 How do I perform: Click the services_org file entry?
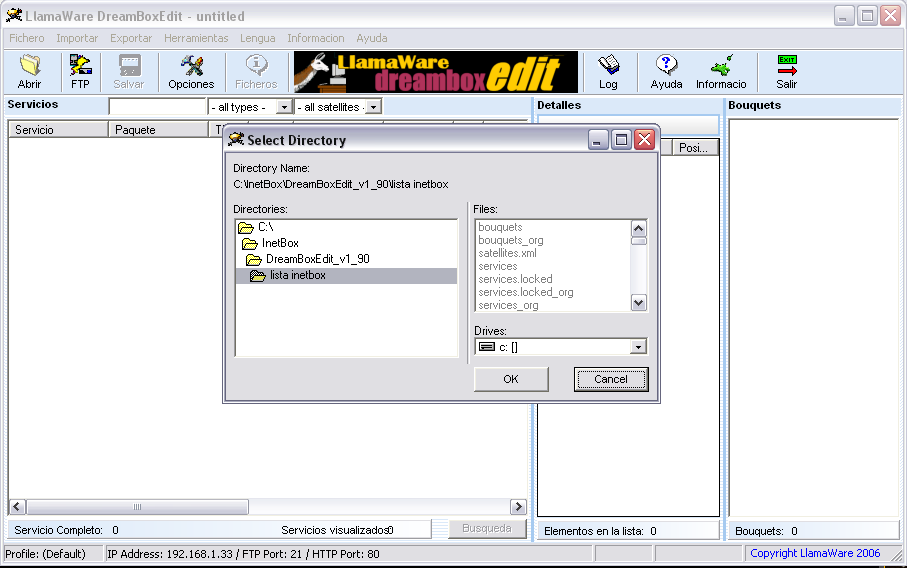(508, 305)
